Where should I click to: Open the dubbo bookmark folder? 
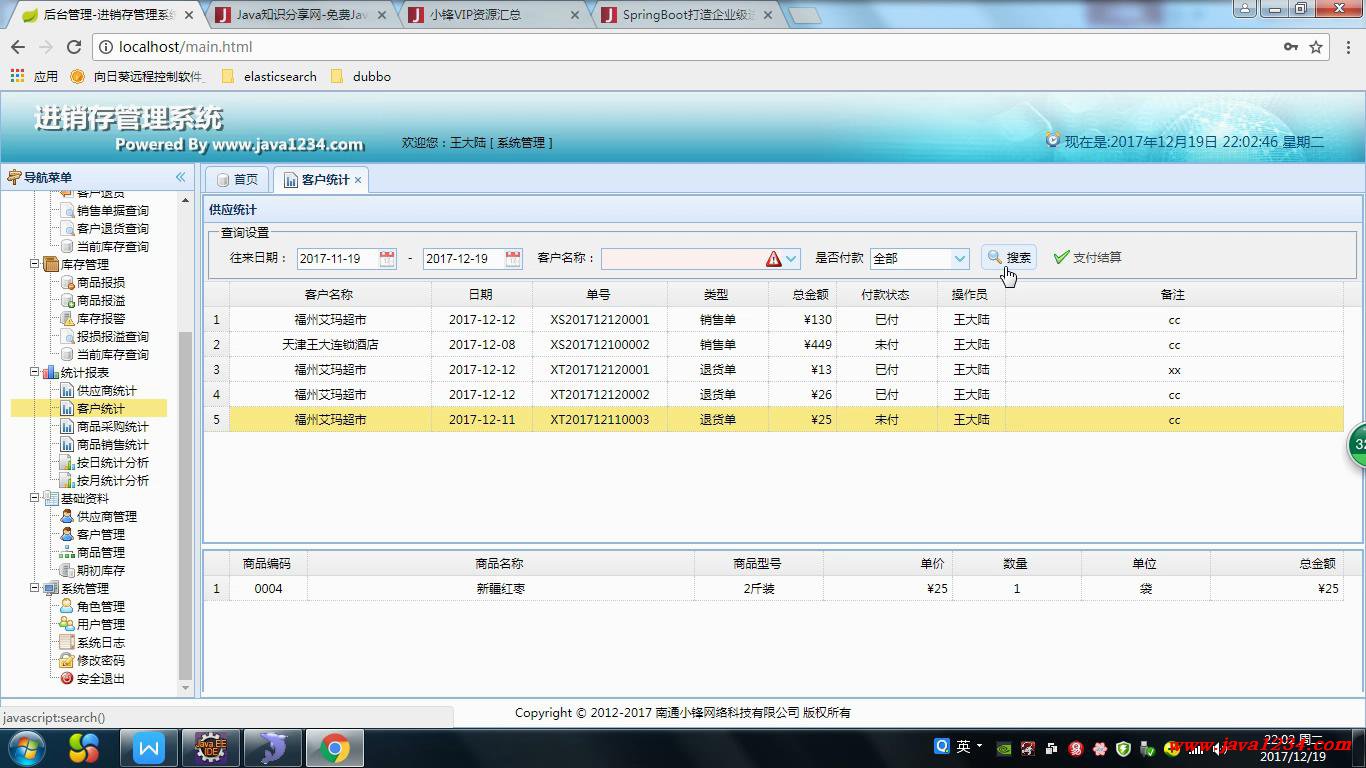pyautogui.click(x=361, y=77)
